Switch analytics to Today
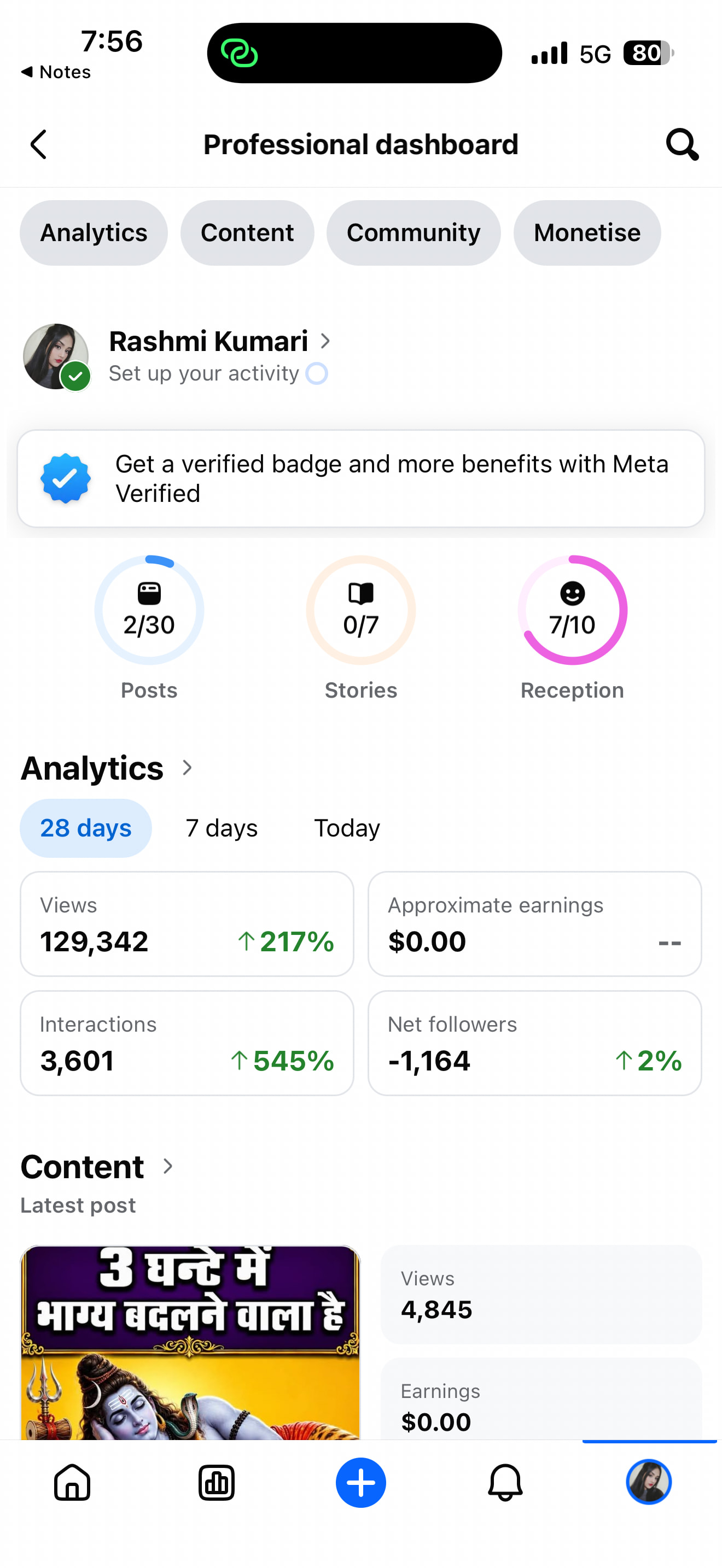The image size is (722, 1568). tap(347, 828)
